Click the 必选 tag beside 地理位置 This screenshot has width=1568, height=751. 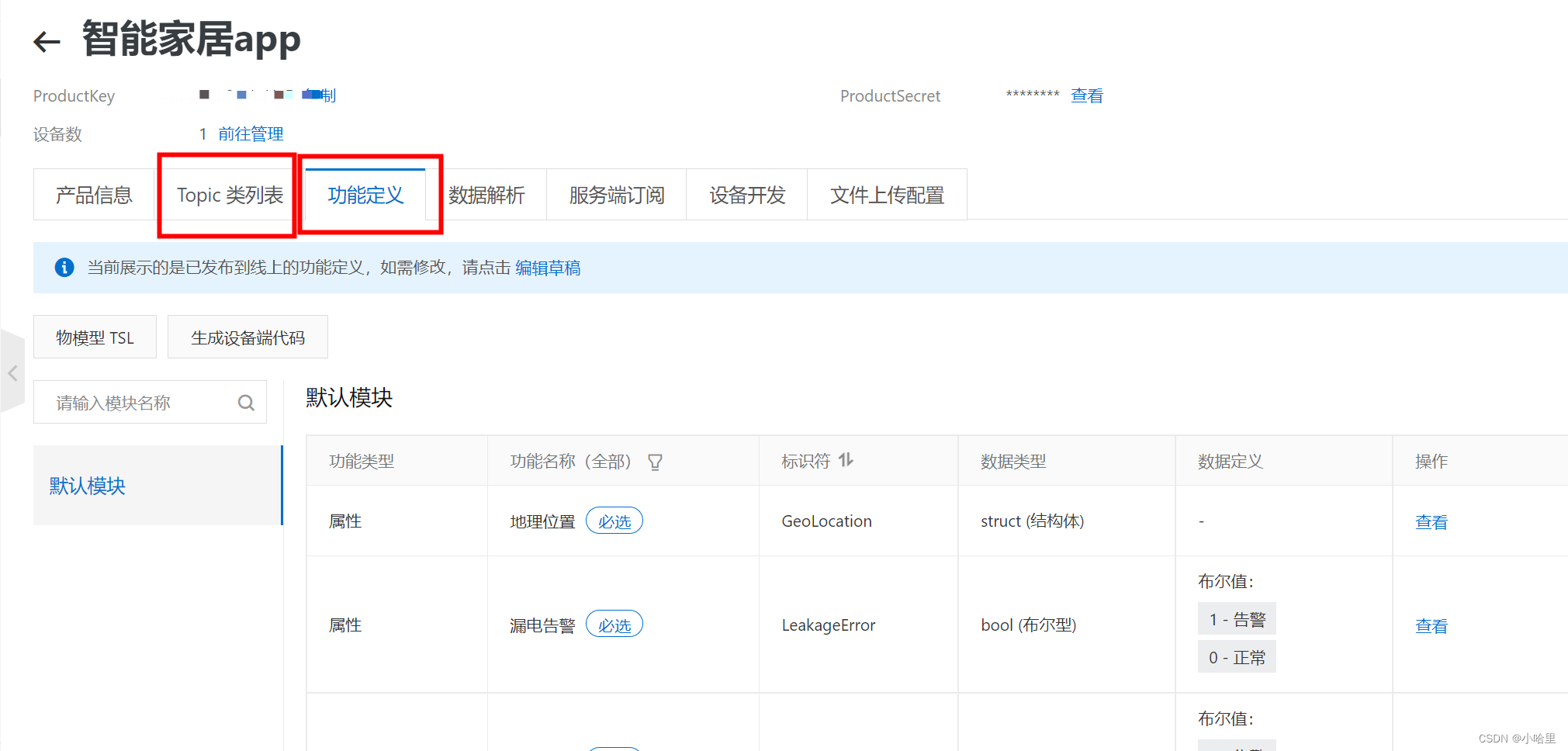[614, 521]
